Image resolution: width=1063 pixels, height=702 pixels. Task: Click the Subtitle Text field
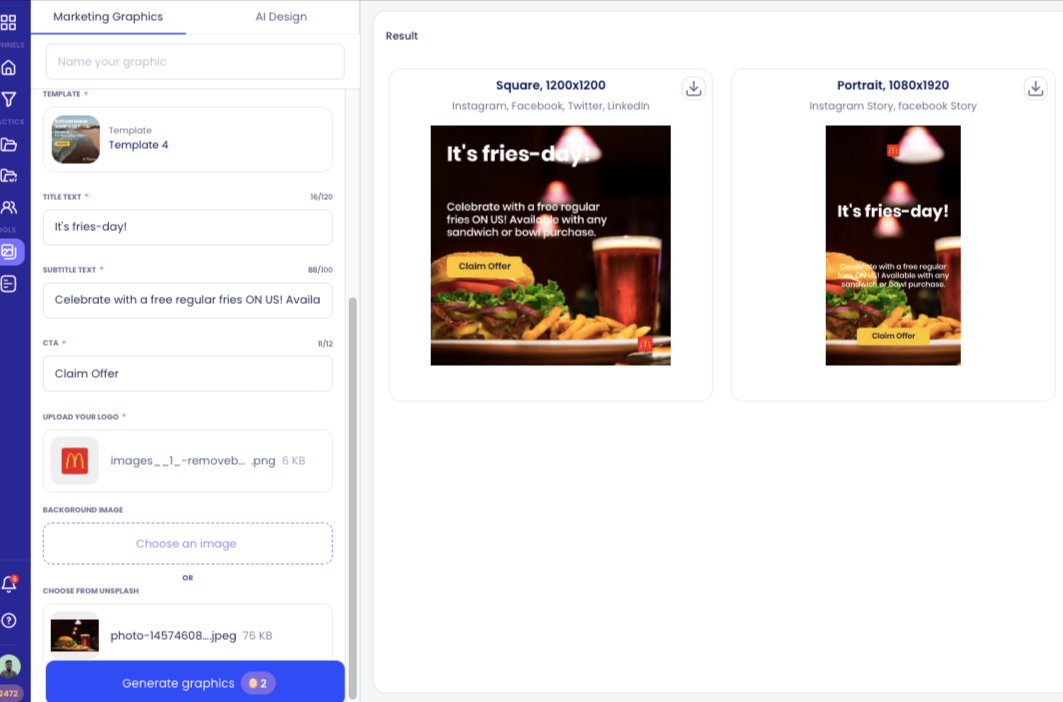pos(188,300)
